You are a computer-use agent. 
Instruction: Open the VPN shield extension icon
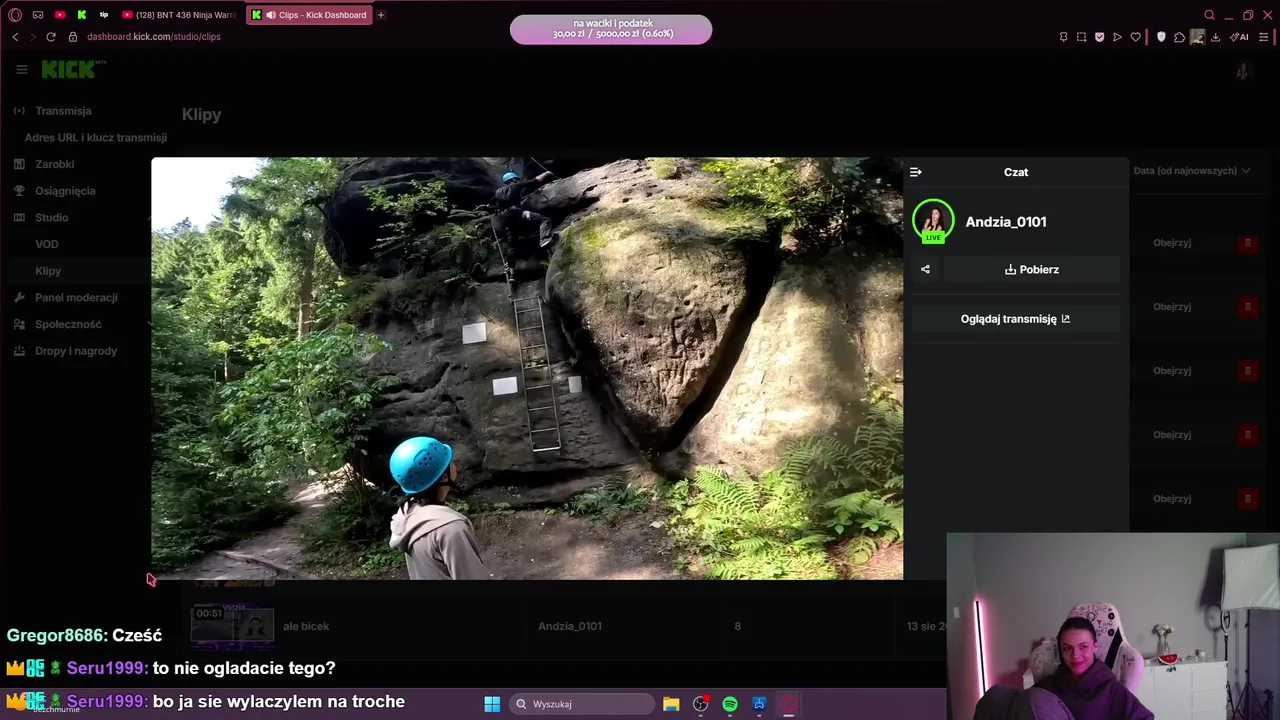tap(1161, 37)
